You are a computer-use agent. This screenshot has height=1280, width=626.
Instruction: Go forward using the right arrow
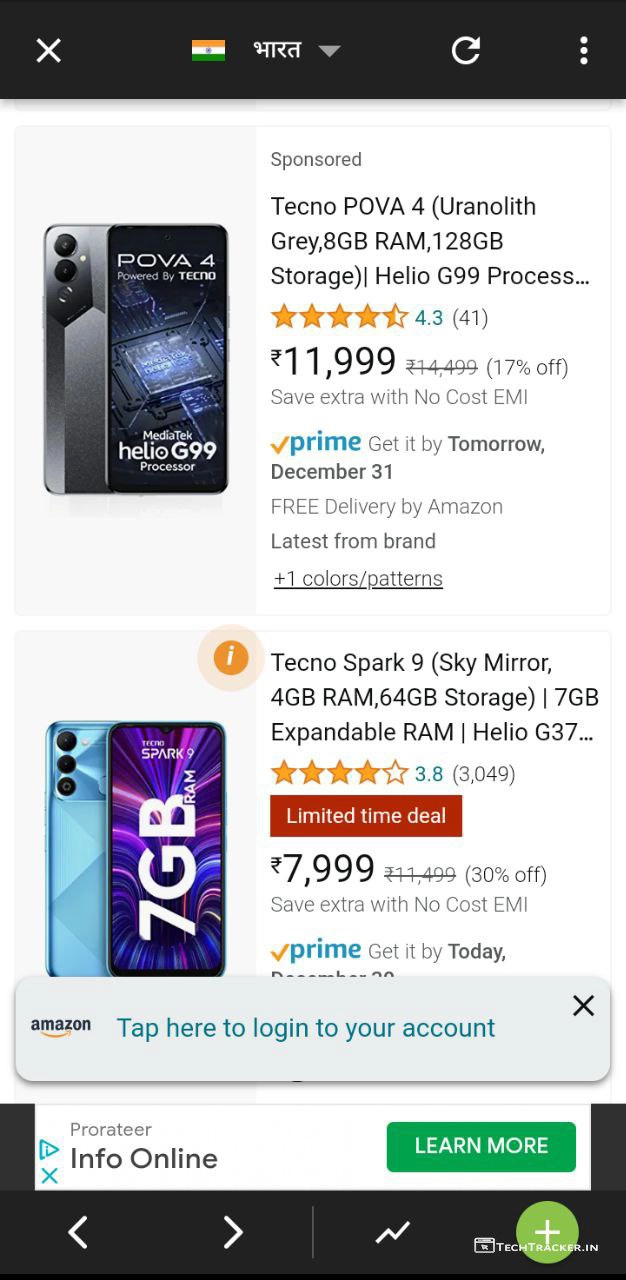[x=233, y=1232]
